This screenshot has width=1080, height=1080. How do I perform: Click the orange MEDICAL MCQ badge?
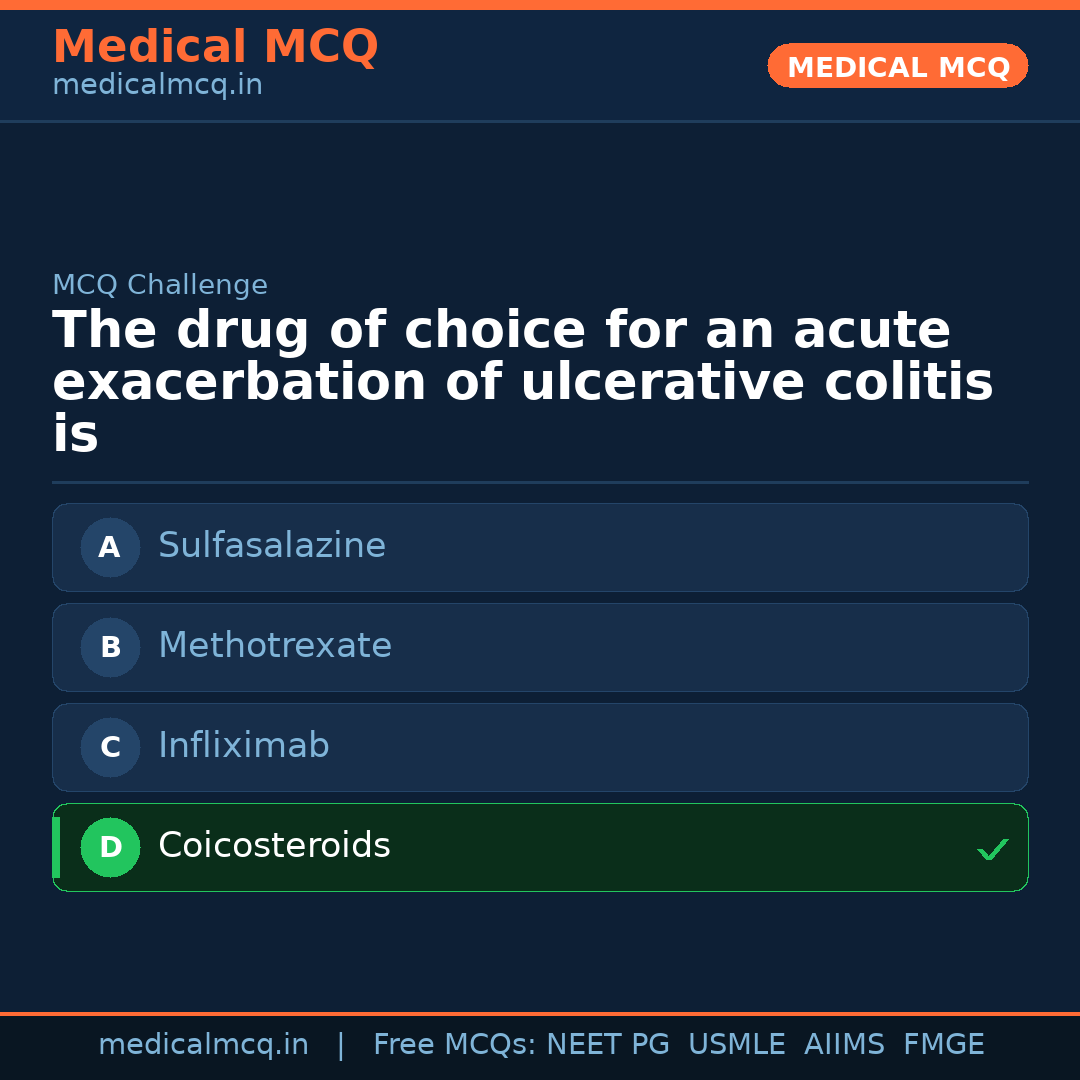point(897,66)
